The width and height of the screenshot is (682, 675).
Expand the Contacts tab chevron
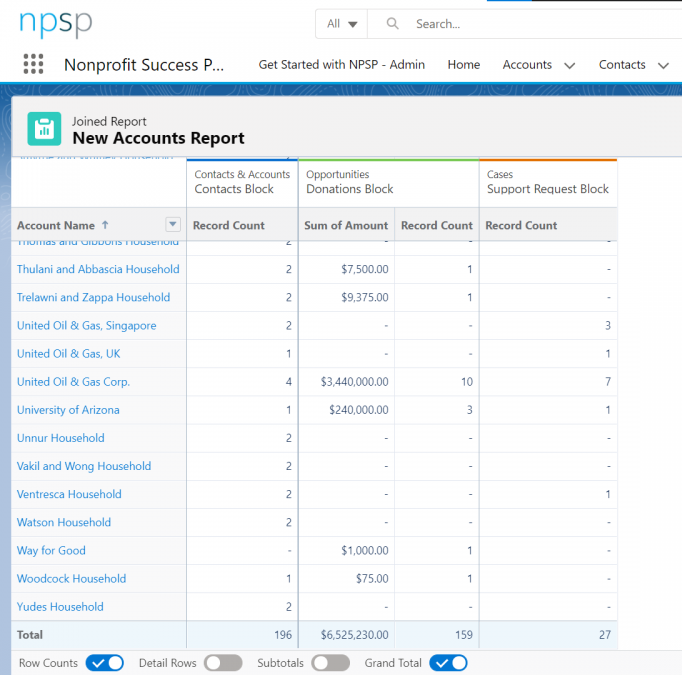point(663,66)
